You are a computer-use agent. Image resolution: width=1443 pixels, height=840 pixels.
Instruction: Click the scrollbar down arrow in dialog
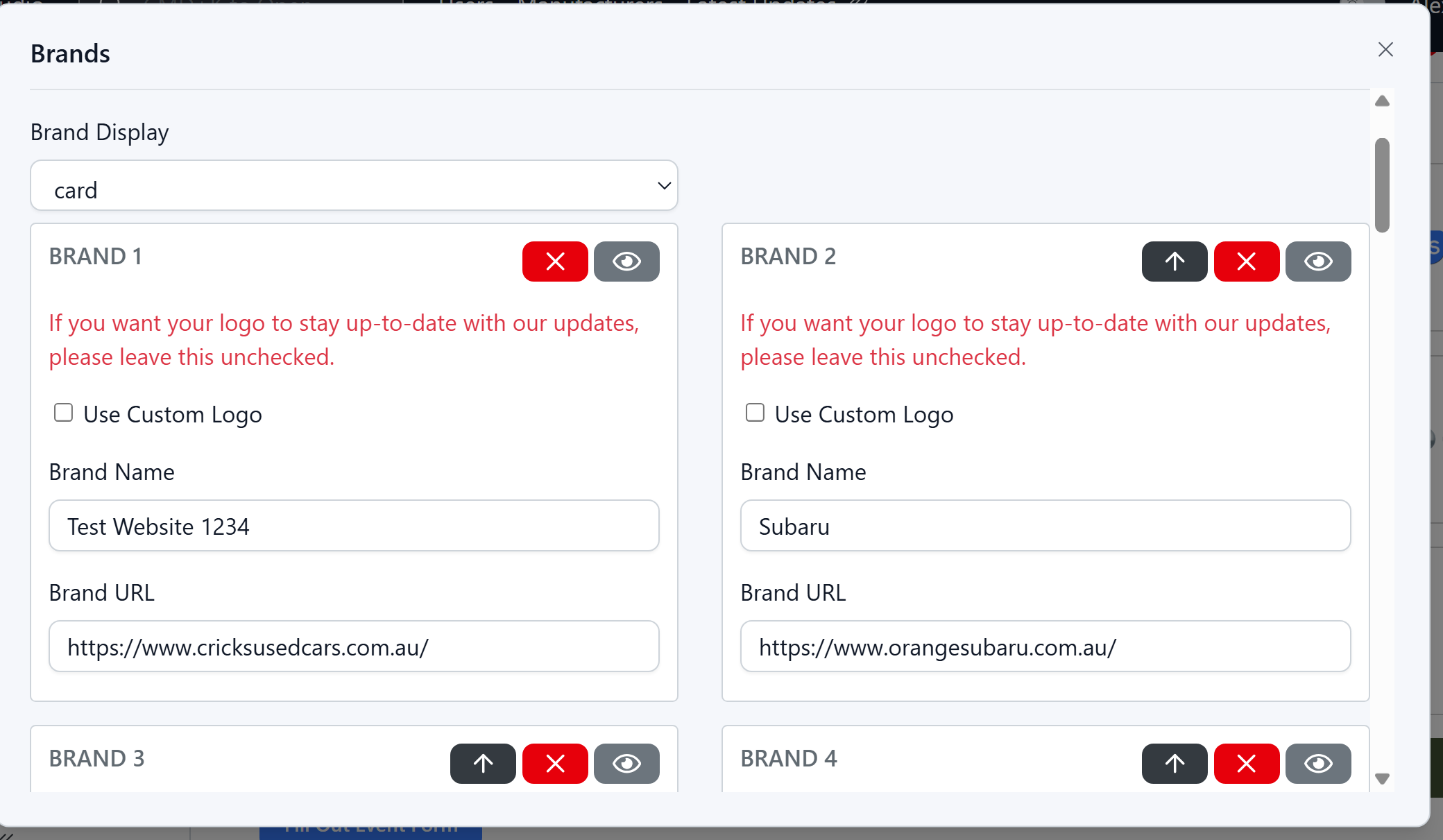click(x=1382, y=778)
